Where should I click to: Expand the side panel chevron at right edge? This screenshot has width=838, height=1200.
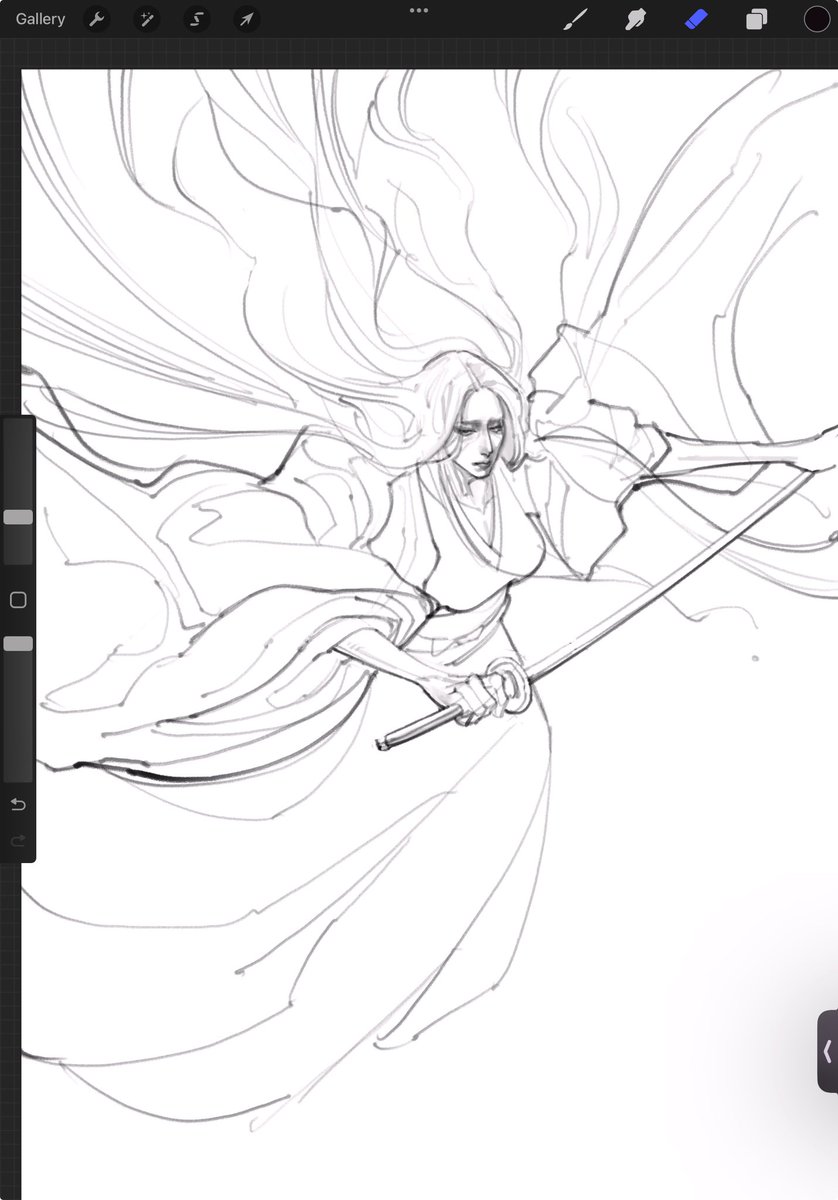tap(828, 1051)
